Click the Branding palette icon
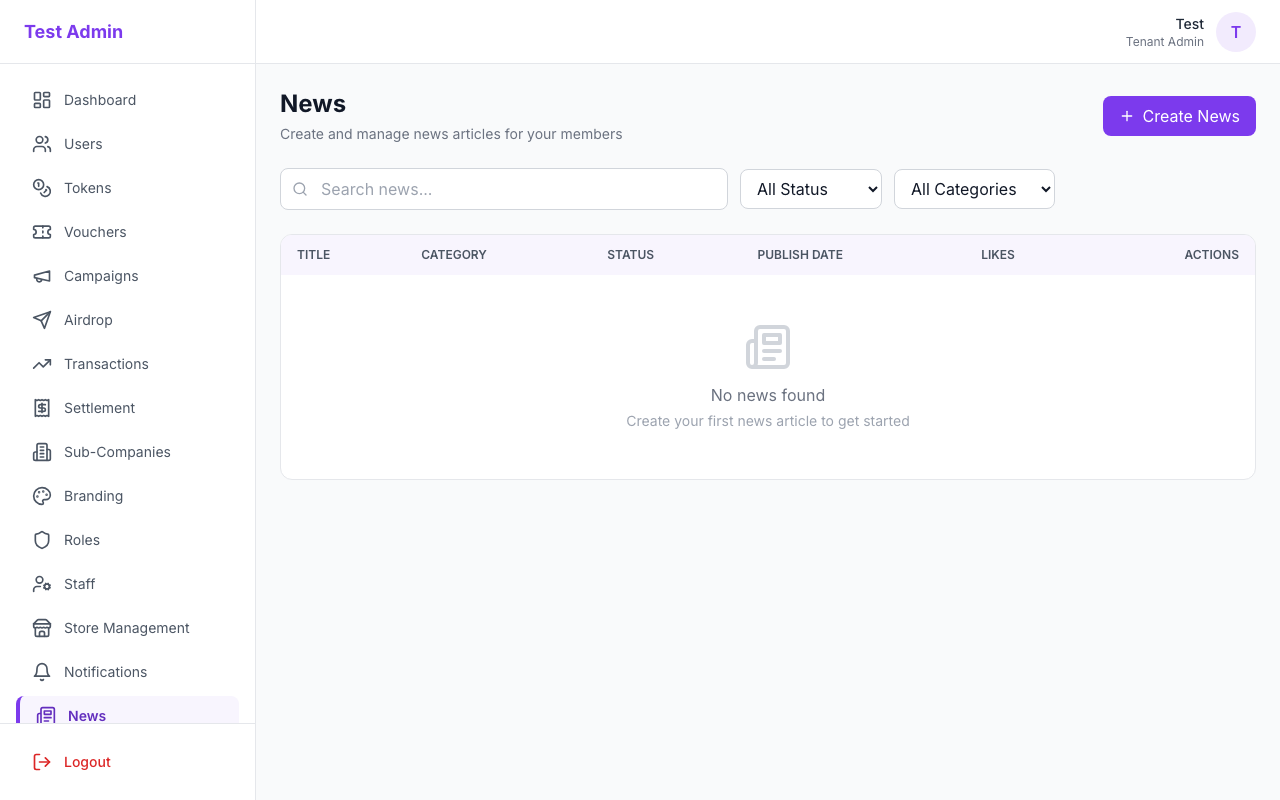 (x=42, y=496)
